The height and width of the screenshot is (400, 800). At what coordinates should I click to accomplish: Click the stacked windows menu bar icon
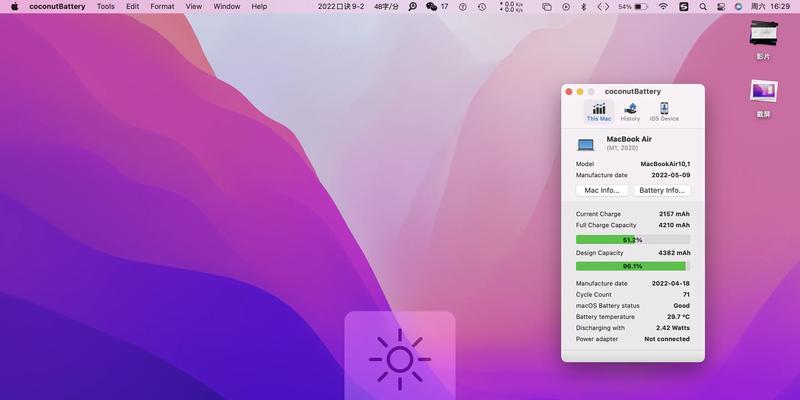coord(547,7)
